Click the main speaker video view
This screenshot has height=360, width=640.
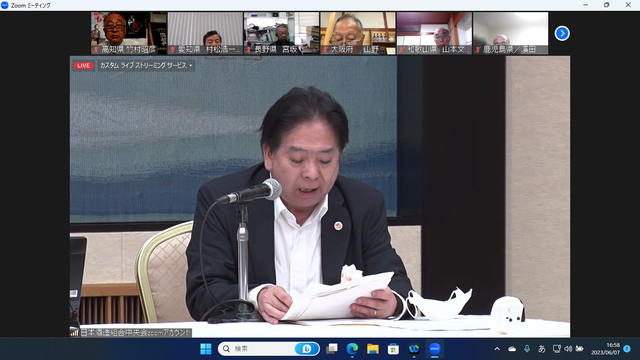click(x=320, y=196)
